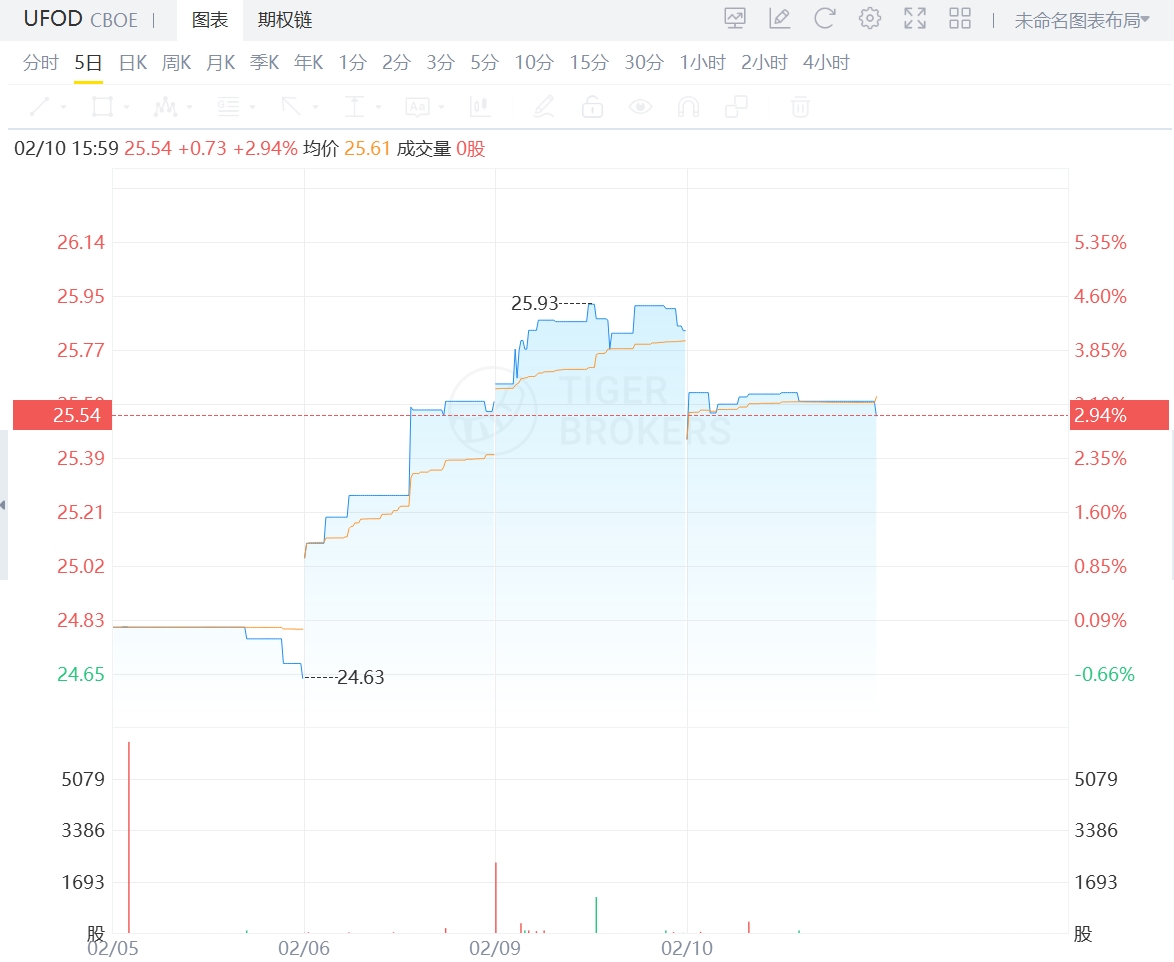Select the line drawing tool
1174x962 pixels.
pyautogui.click(x=40, y=107)
